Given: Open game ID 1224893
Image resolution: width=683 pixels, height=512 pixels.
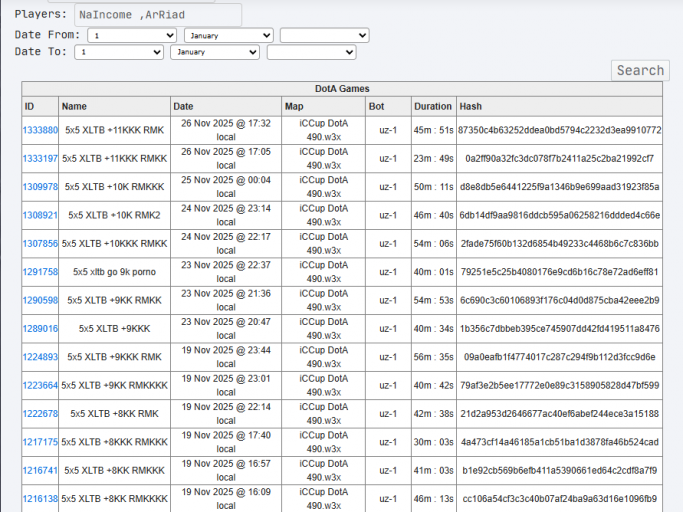Looking at the screenshot, I should click(40, 356).
